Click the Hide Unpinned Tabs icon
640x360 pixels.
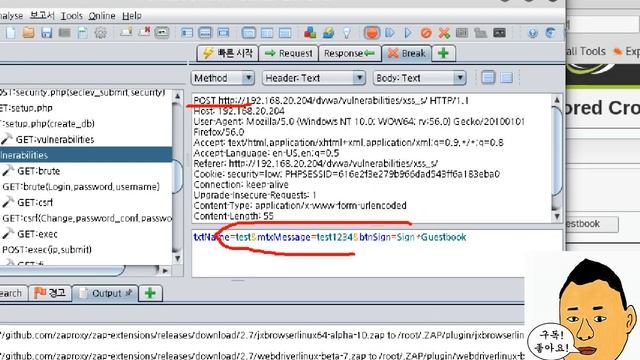coord(144,32)
